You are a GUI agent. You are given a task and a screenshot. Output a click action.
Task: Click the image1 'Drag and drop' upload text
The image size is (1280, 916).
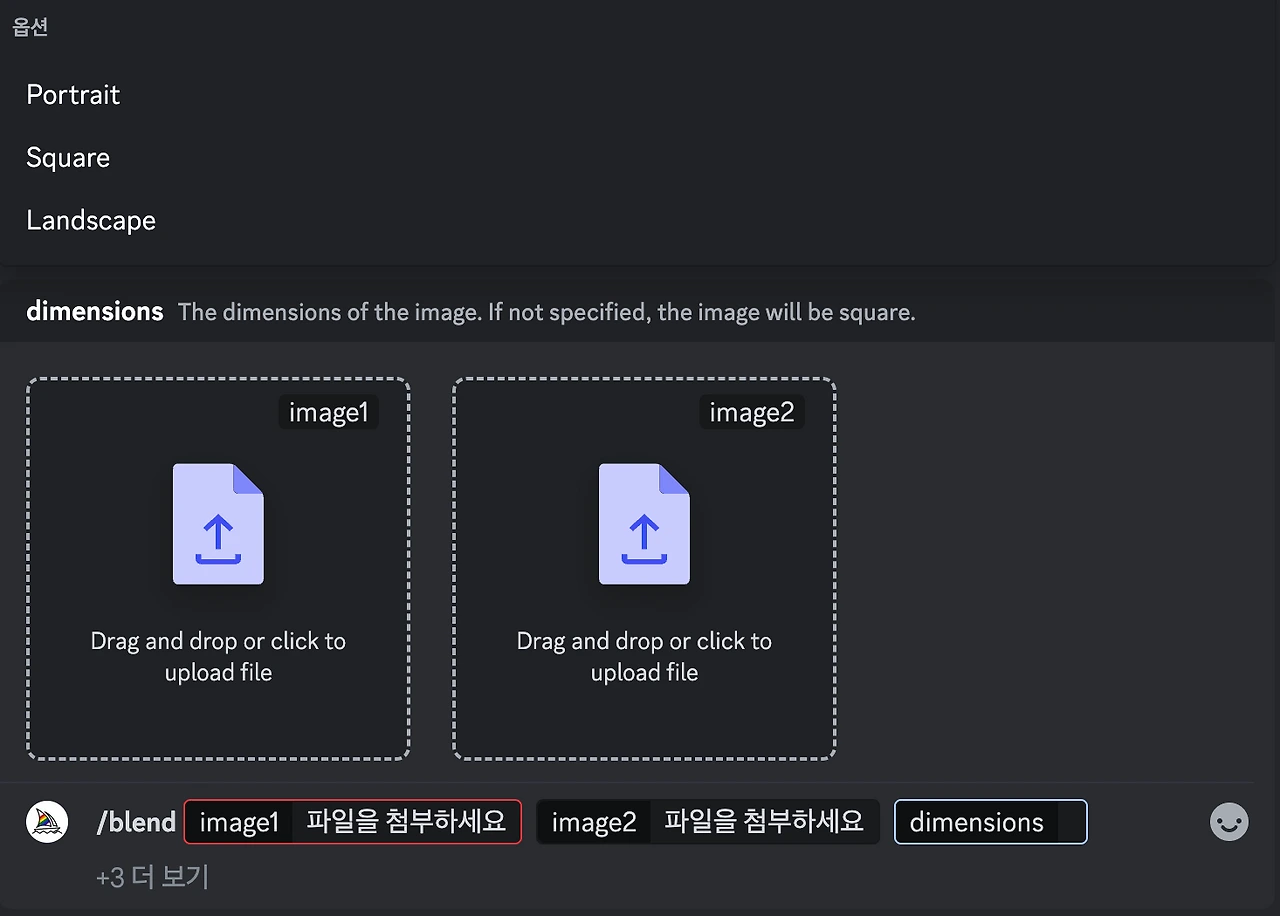click(218, 657)
